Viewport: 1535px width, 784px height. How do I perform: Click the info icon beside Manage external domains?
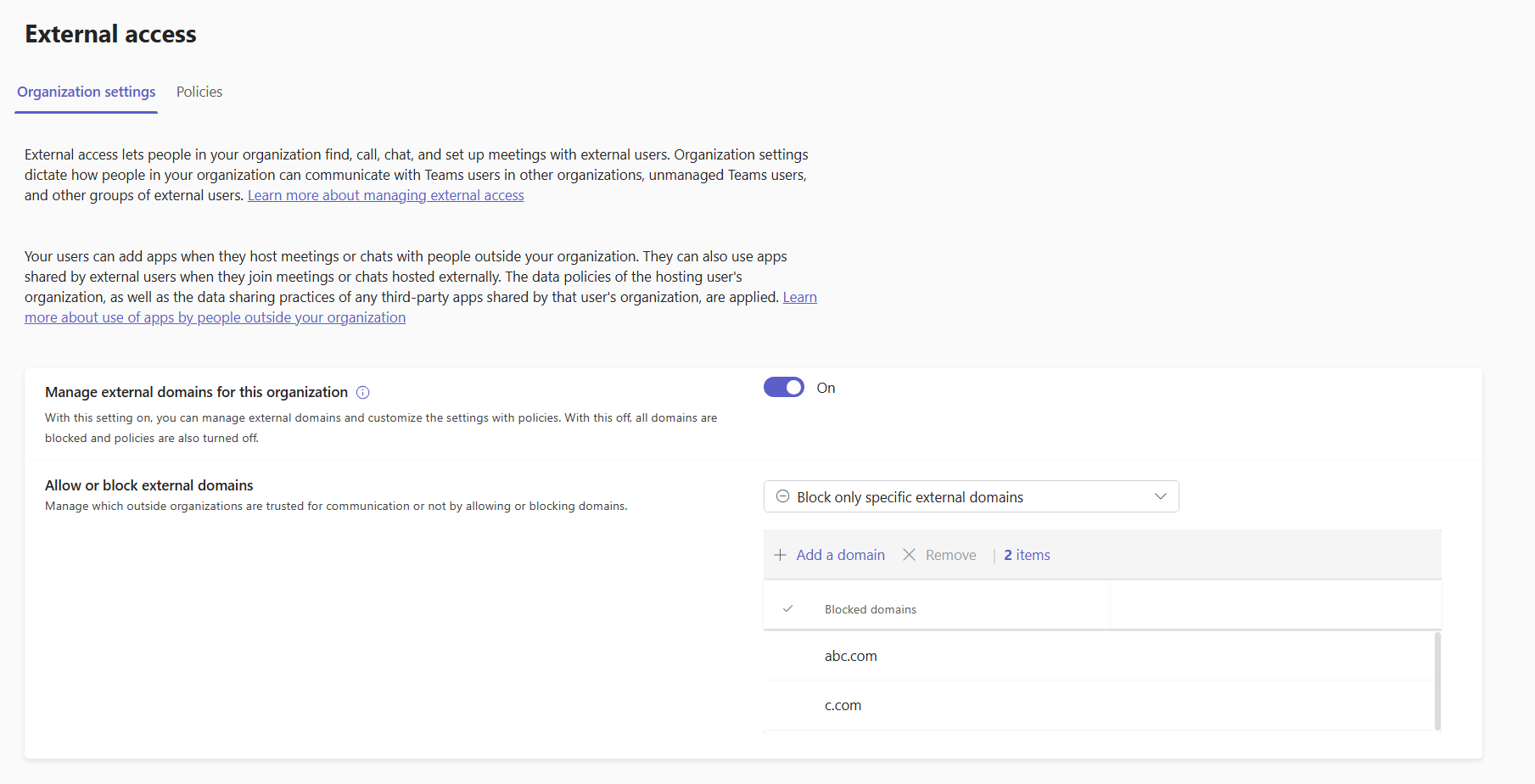[363, 392]
